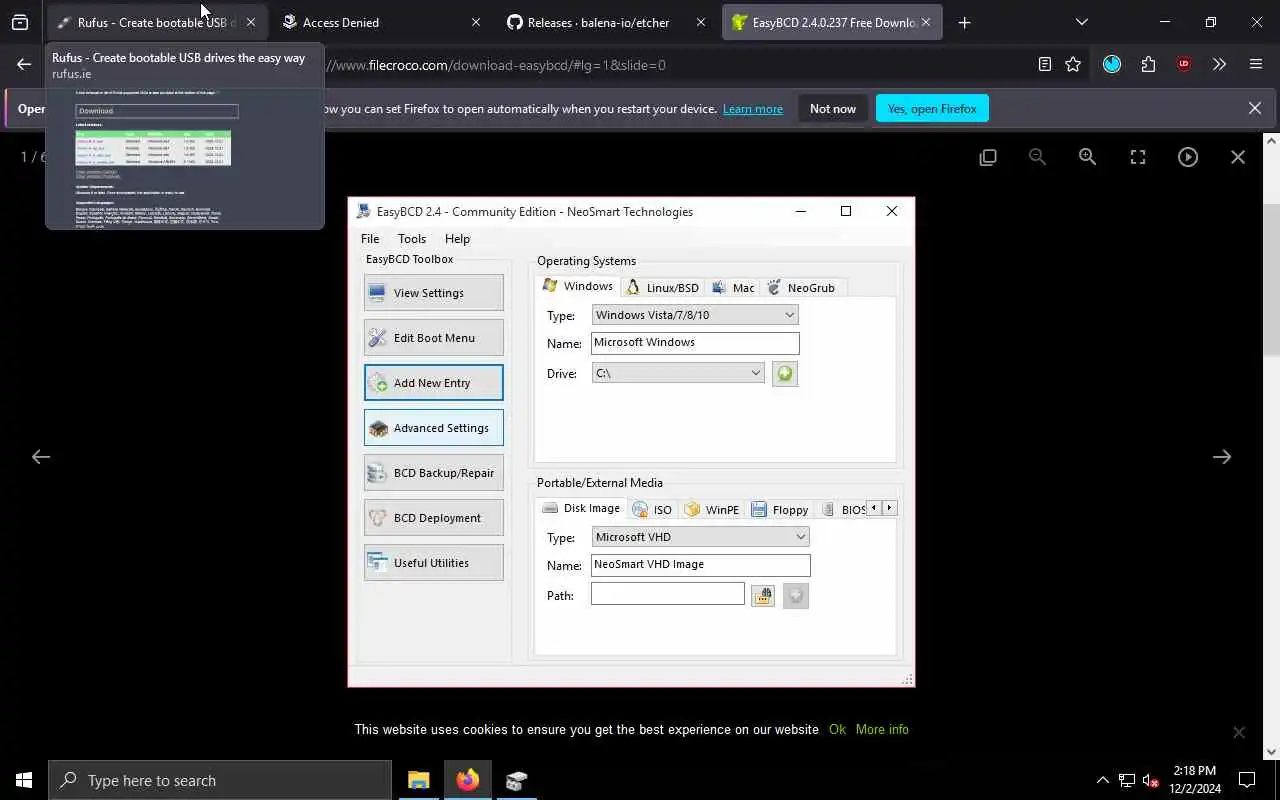1280x800 pixels.
Task: Go back one page in Firefox
Action: (24, 65)
